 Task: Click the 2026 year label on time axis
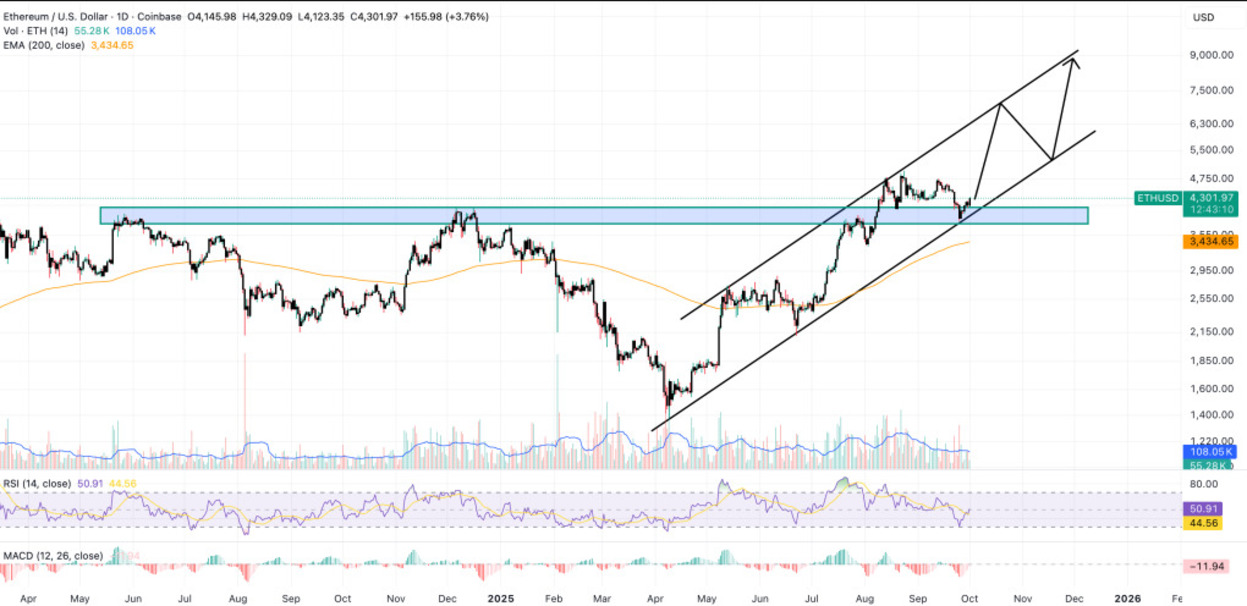click(x=1127, y=597)
